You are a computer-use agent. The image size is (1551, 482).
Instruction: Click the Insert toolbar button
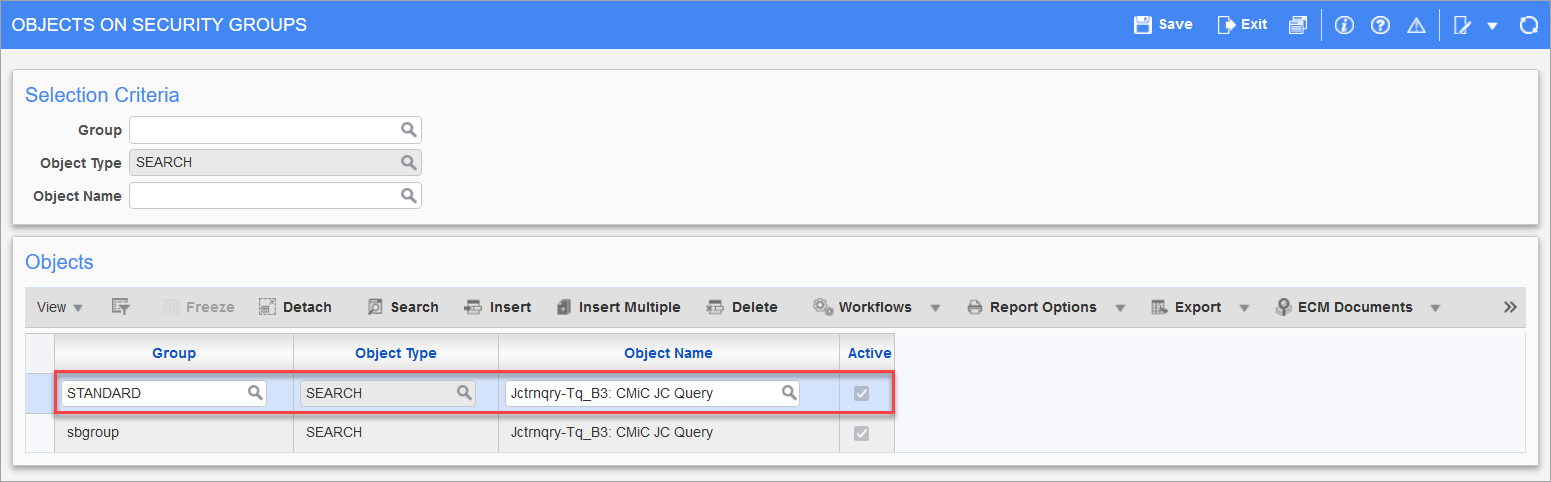coord(498,307)
